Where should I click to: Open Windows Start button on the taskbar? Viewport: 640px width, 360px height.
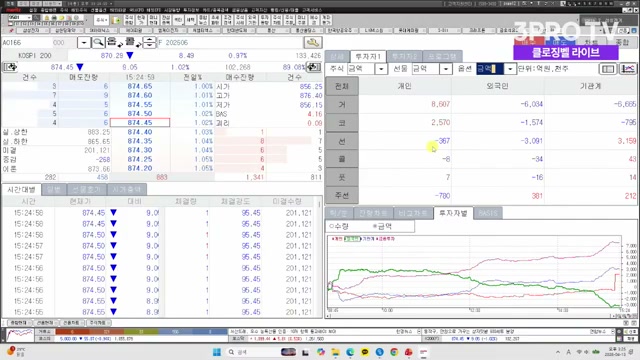216,352
